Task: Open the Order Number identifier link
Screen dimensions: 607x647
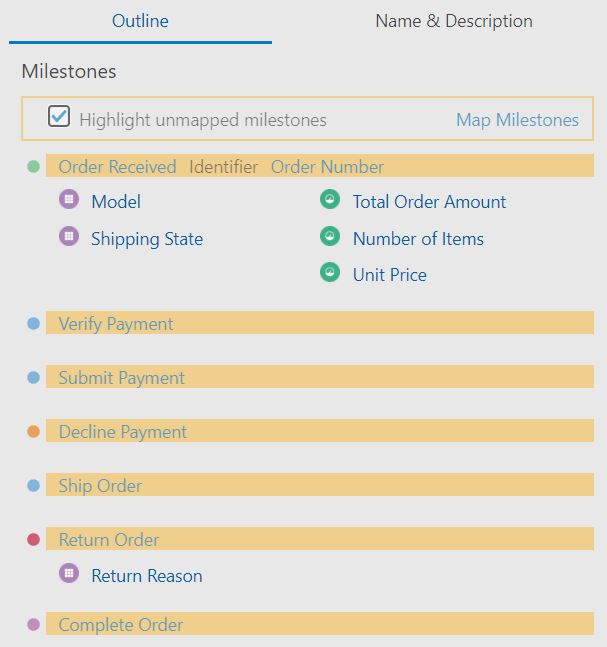Action: pyautogui.click(x=327, y=167)
